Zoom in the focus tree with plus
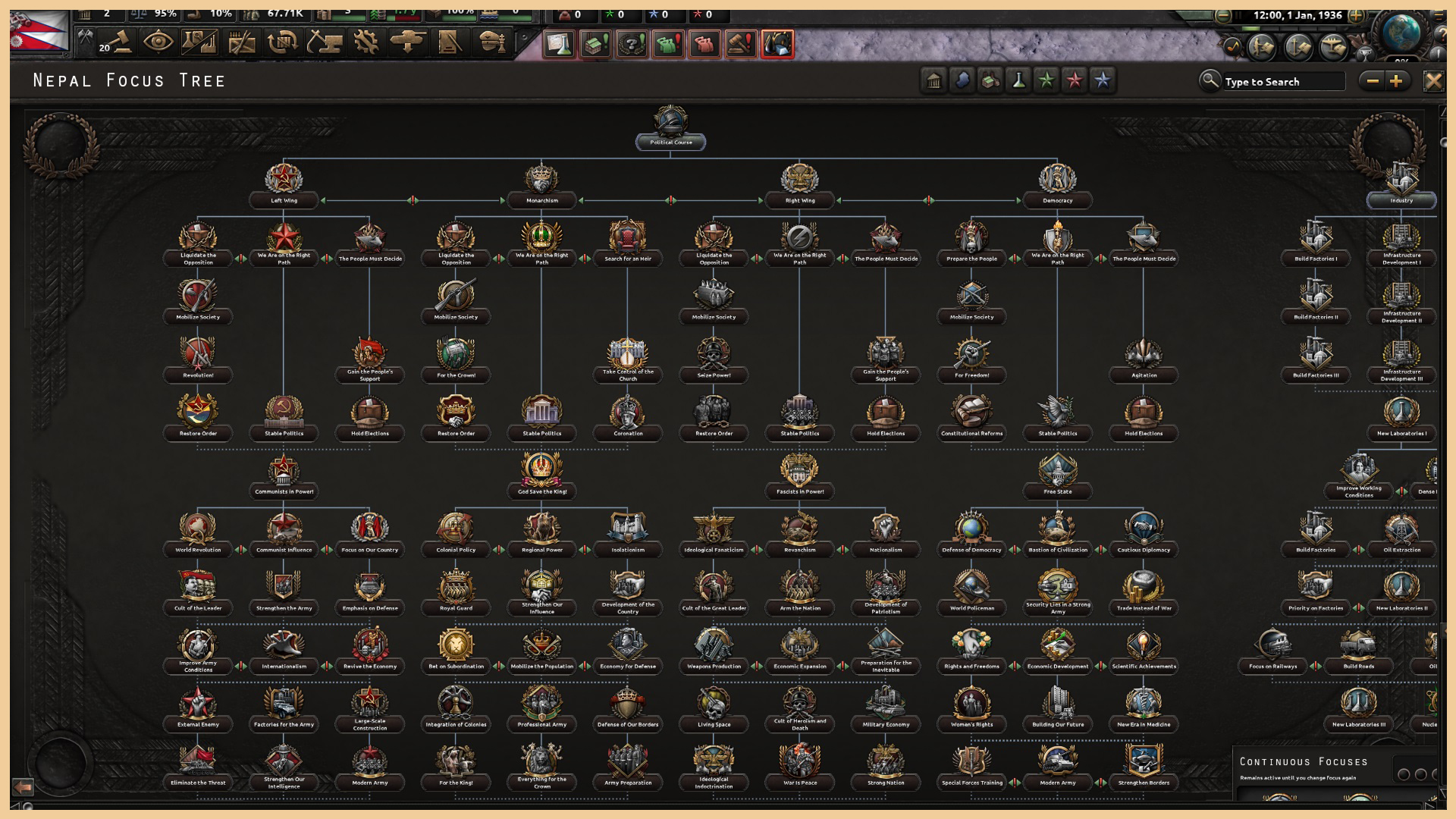Screen dimensions: 1456x819 [1396, 81]
